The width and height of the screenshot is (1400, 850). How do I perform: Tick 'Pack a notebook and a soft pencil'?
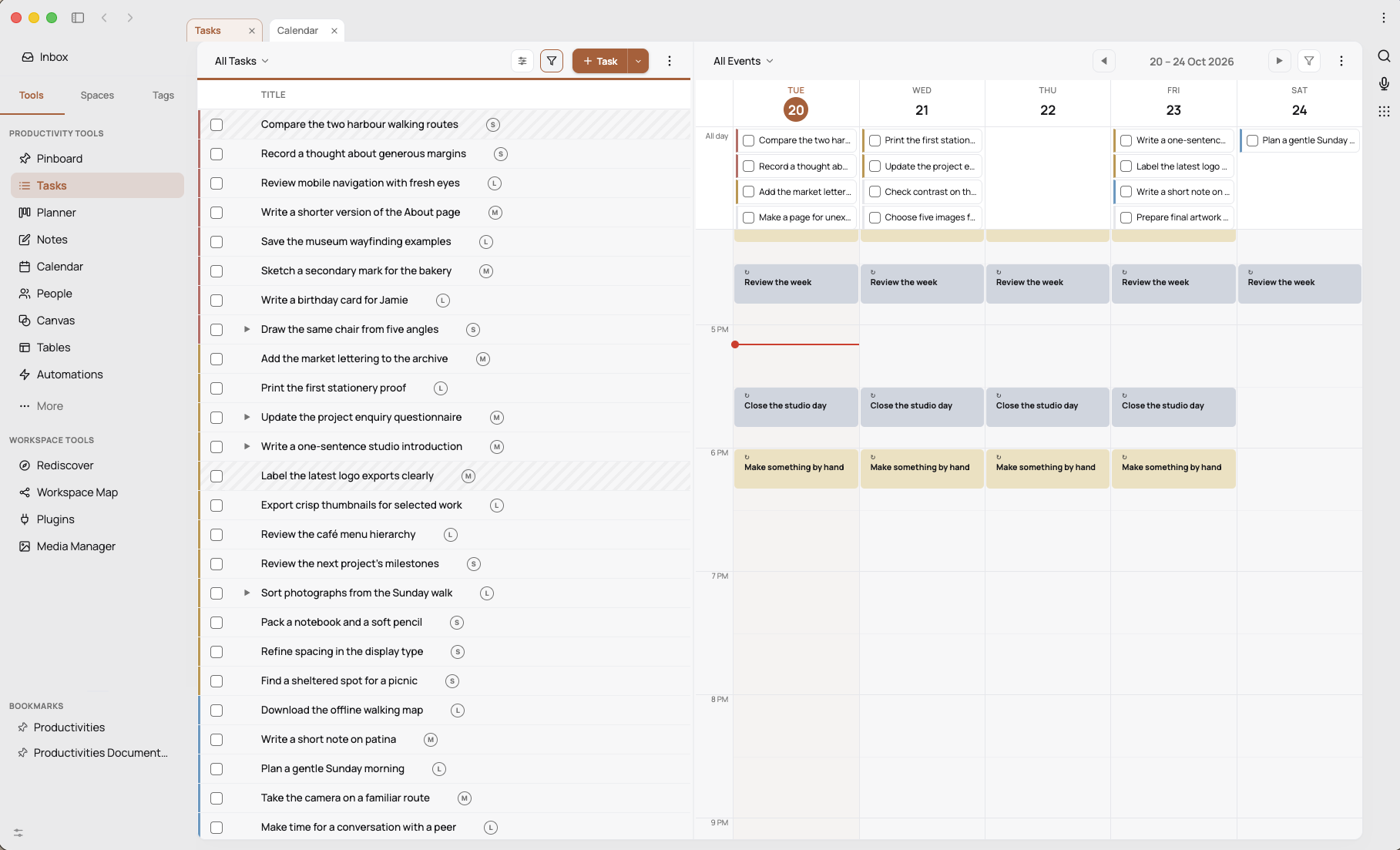pos(217,623)
